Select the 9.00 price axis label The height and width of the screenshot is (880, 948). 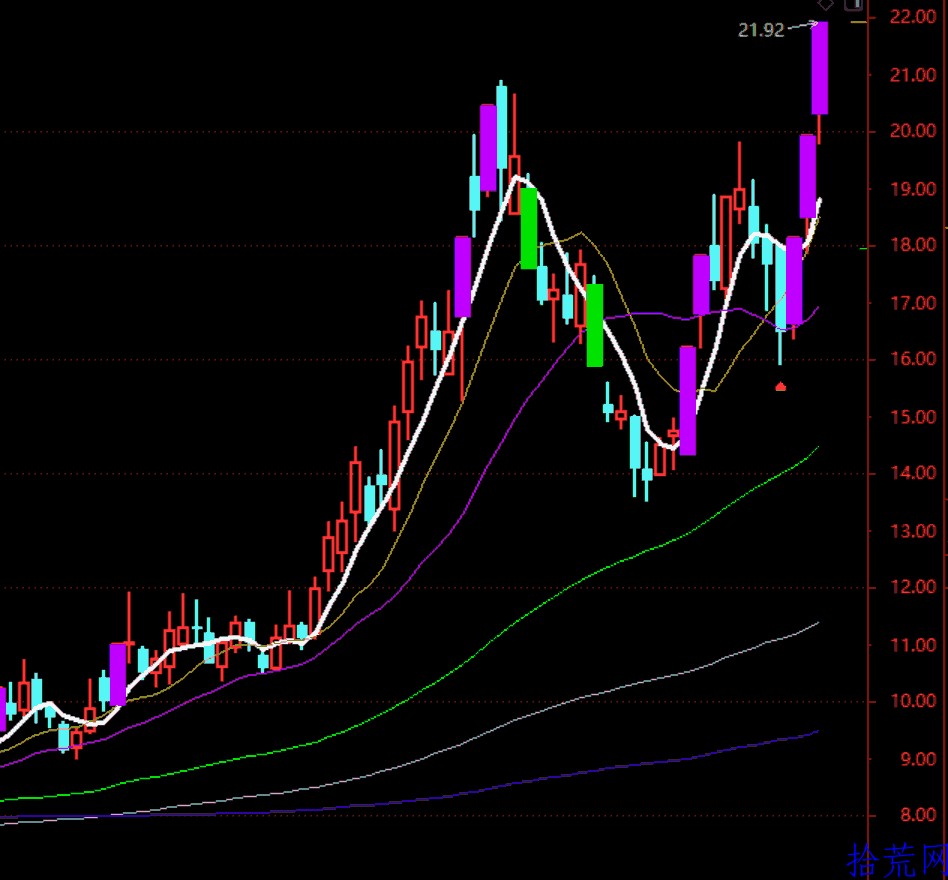click(917, 759)
